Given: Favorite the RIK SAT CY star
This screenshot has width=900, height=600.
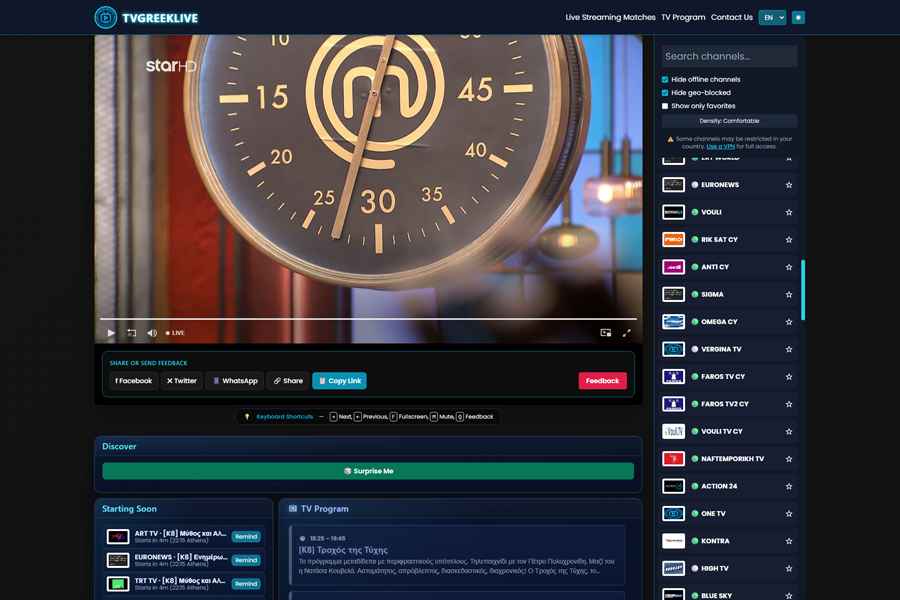Looking at the screenshot, I should (789, 240).
